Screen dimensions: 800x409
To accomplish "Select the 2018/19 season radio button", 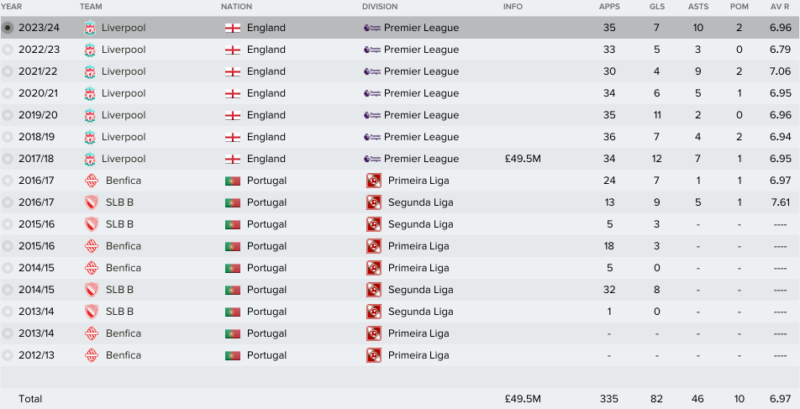I will [x=7, y=137].
